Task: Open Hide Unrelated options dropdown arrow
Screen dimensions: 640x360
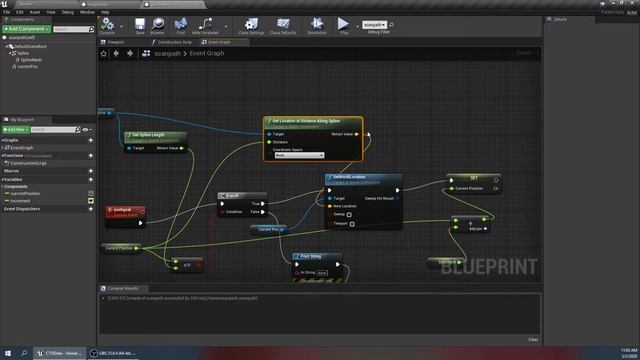Action: tap(226, 27)
